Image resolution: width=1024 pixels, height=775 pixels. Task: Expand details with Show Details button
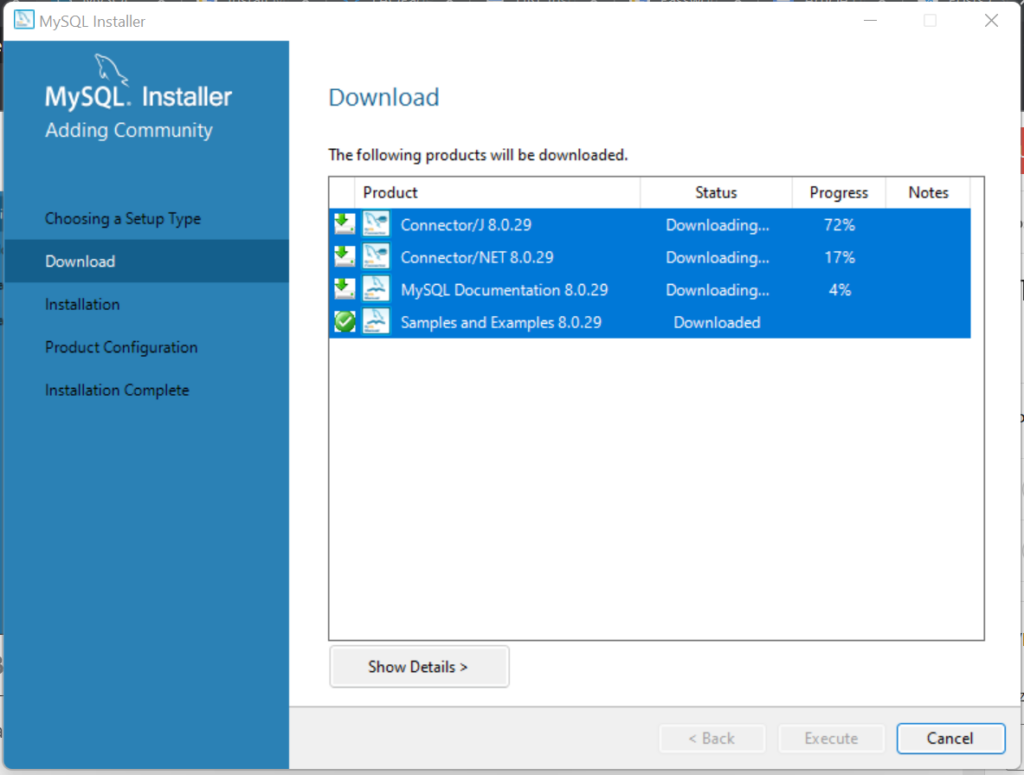(x=419, y=667)
